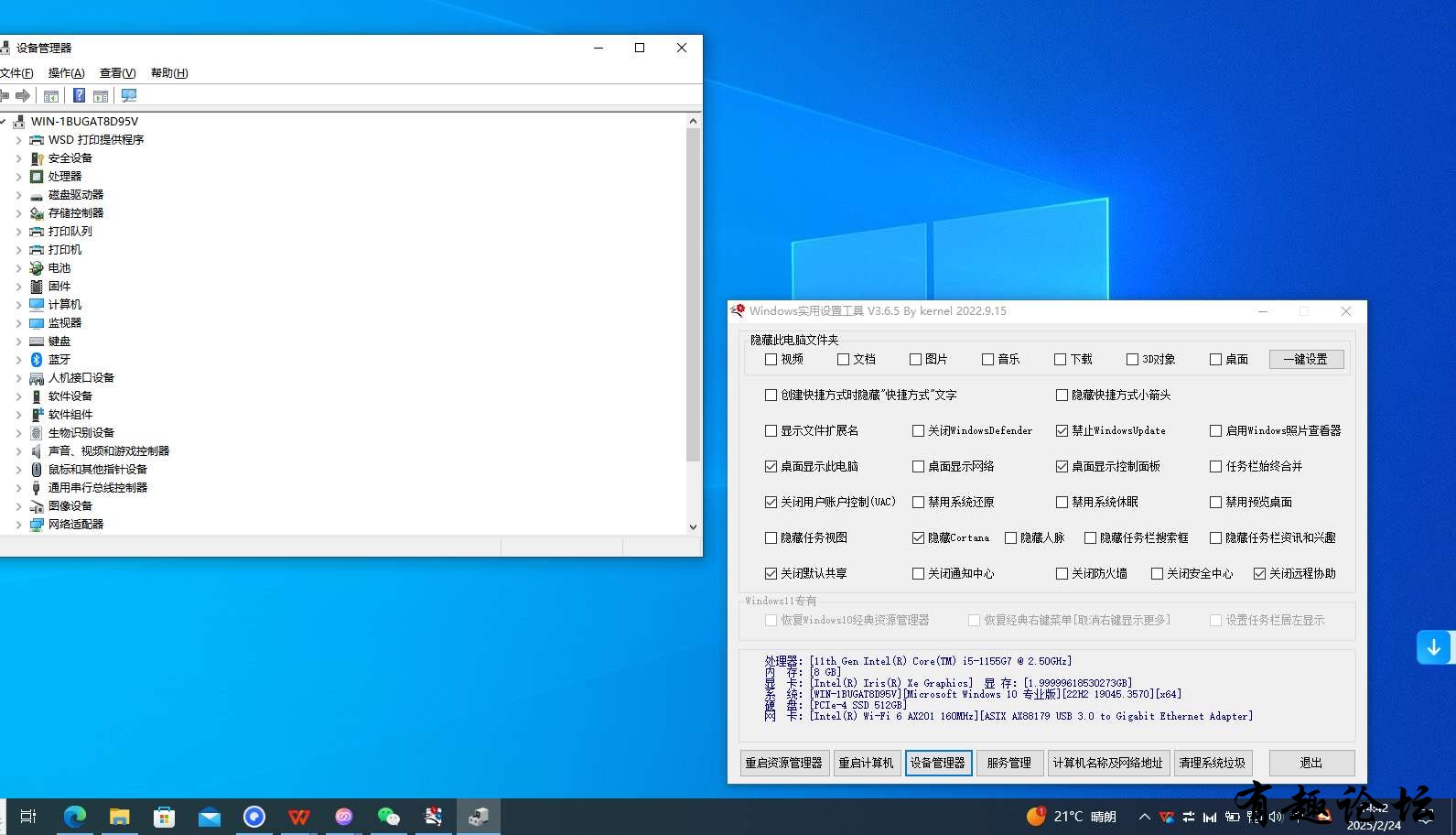The image size is (1456, 835).
Task: Uncheck the 隐藏Cortana checkbox
Action: coord(918,537)
